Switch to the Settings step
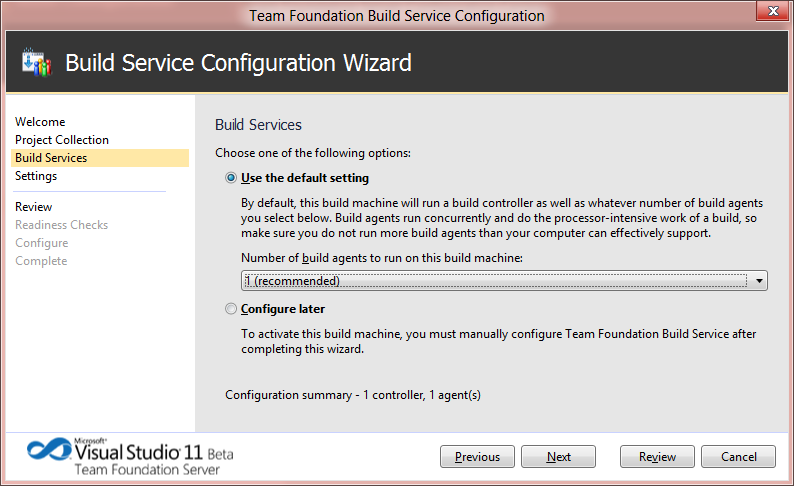This screenshot has width=794, height=486. click(x=36, y=176)
